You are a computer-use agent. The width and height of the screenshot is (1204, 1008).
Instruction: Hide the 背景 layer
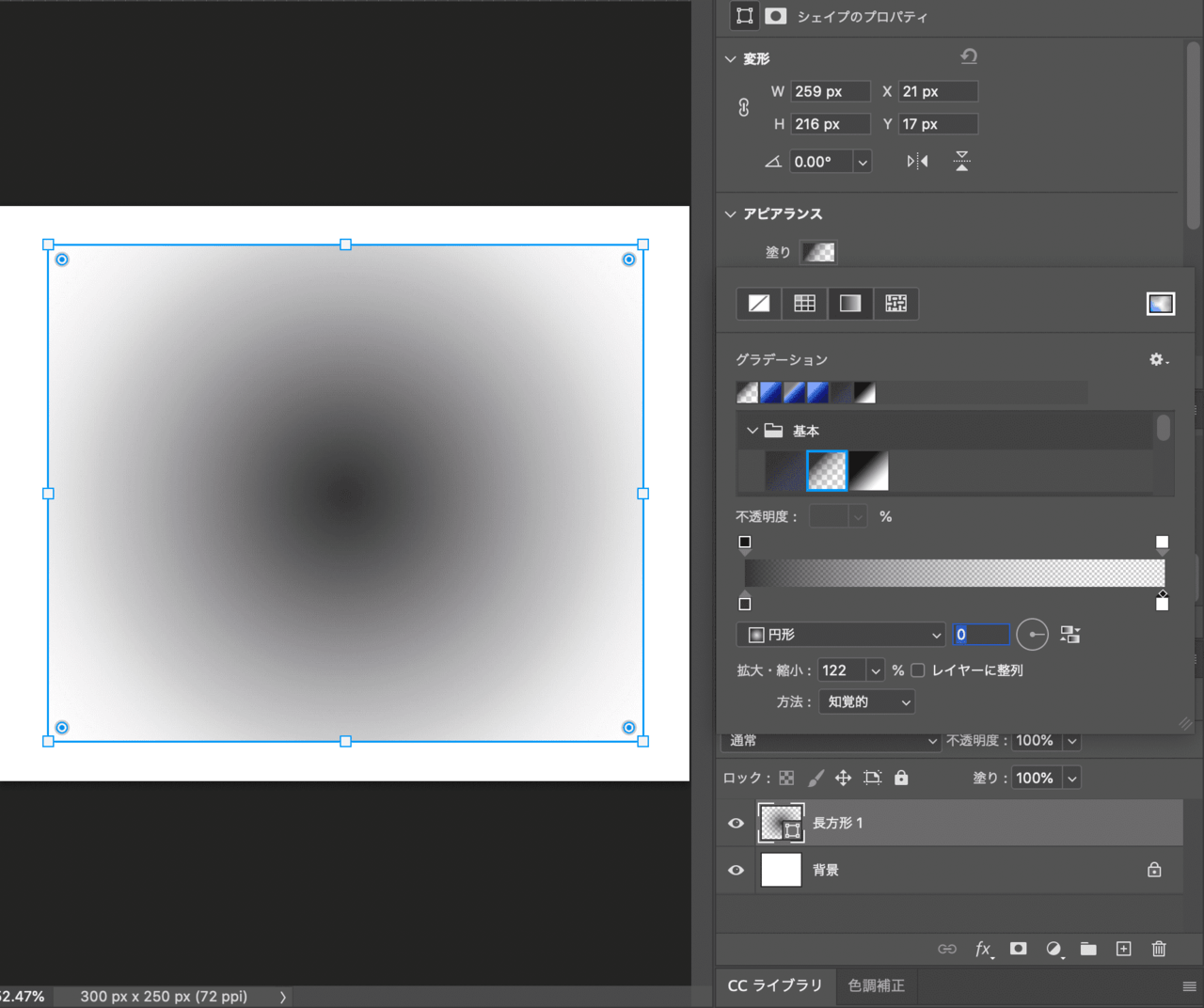[x=736, y=871]
